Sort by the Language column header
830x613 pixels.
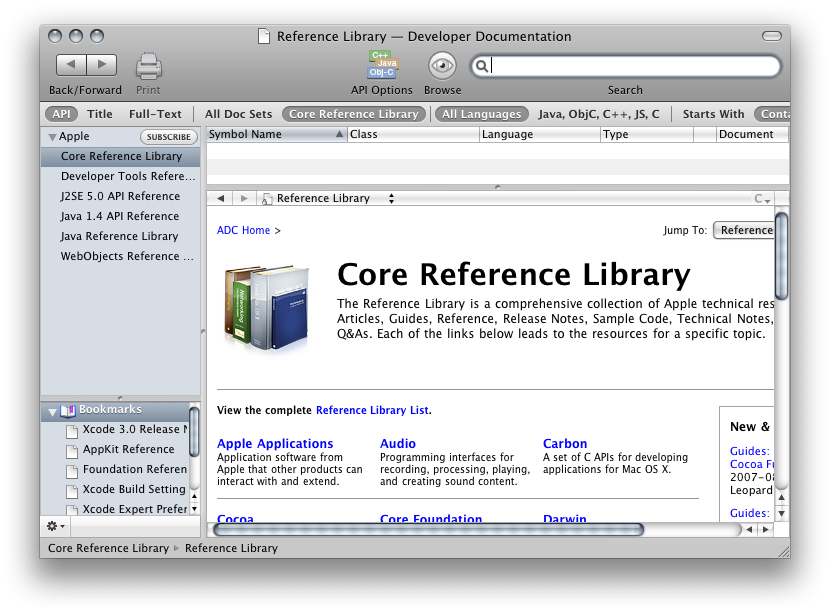[x=539, y=134]
